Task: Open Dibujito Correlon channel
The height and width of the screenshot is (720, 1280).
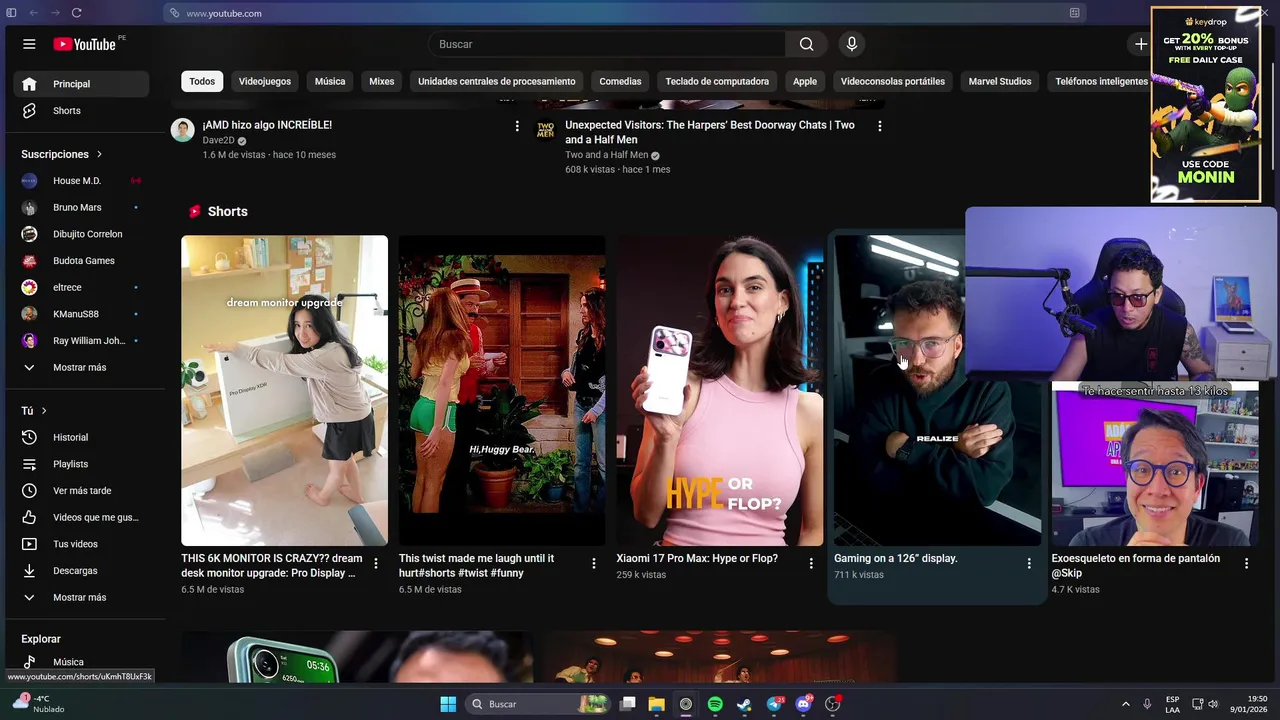Action: pyautogui.click(x=81, y=234)
